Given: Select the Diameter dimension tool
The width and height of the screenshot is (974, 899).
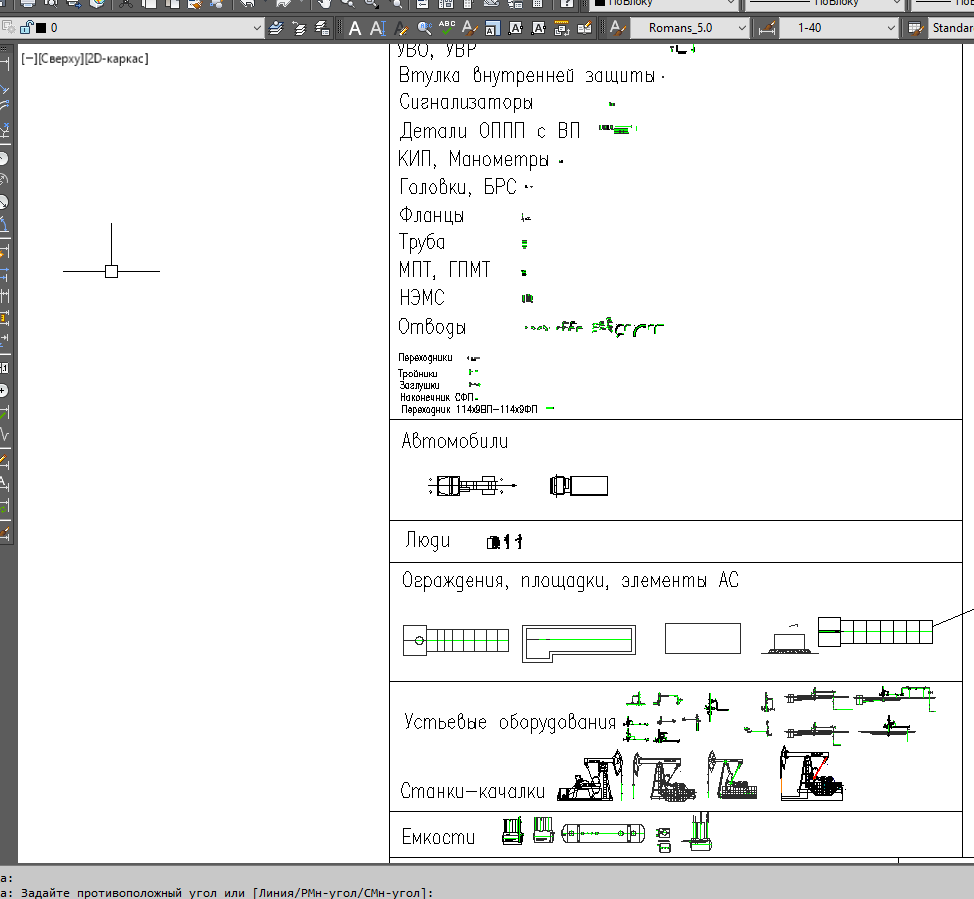Looking at the screenshot, I should 4,202.
